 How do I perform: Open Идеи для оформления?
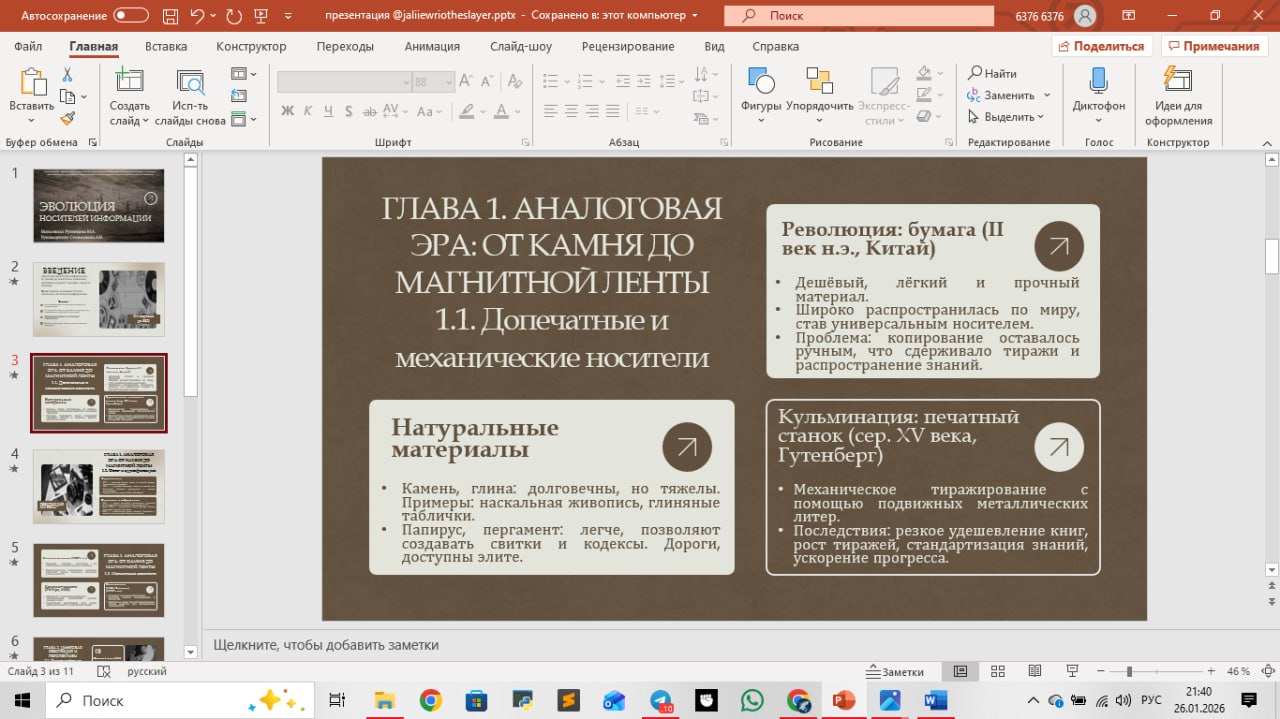click(1179, 97)
